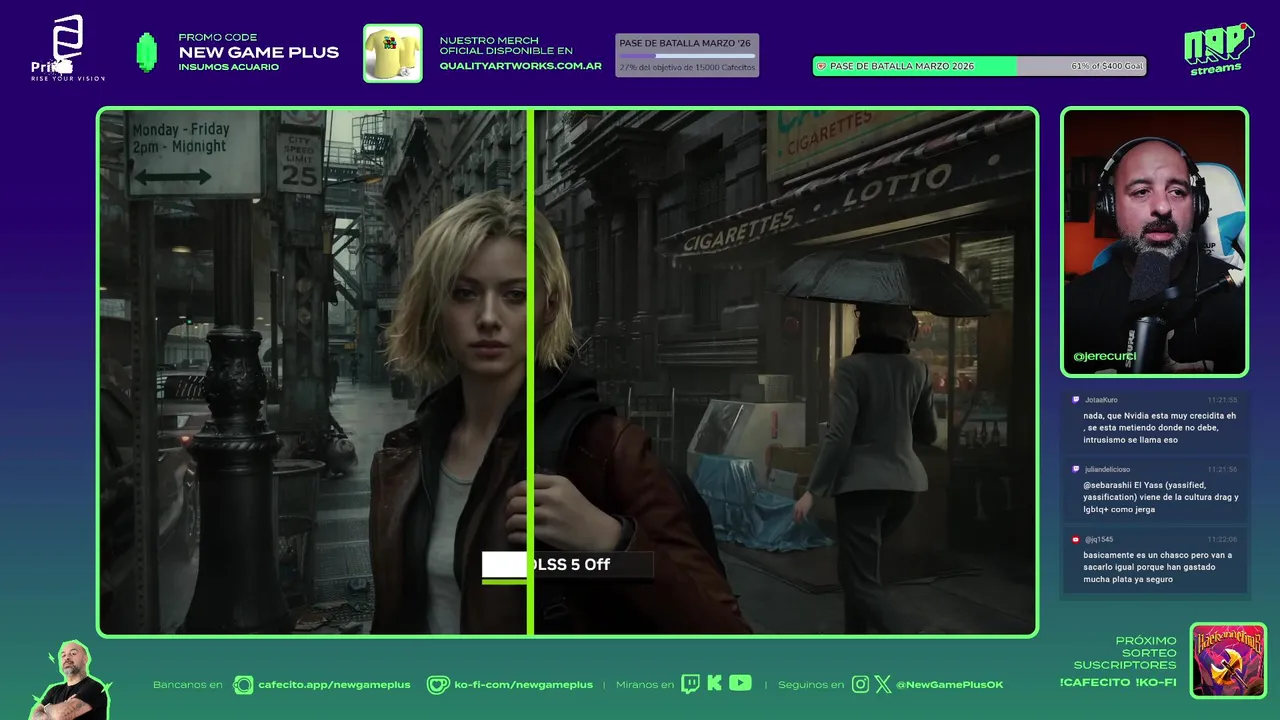Click the NUESTRO MERCH OFICIAL DISPONIBLE EN text
The height and width of the screenshot is (720, 1280).
pyautogui.click(x=506, y=45)
